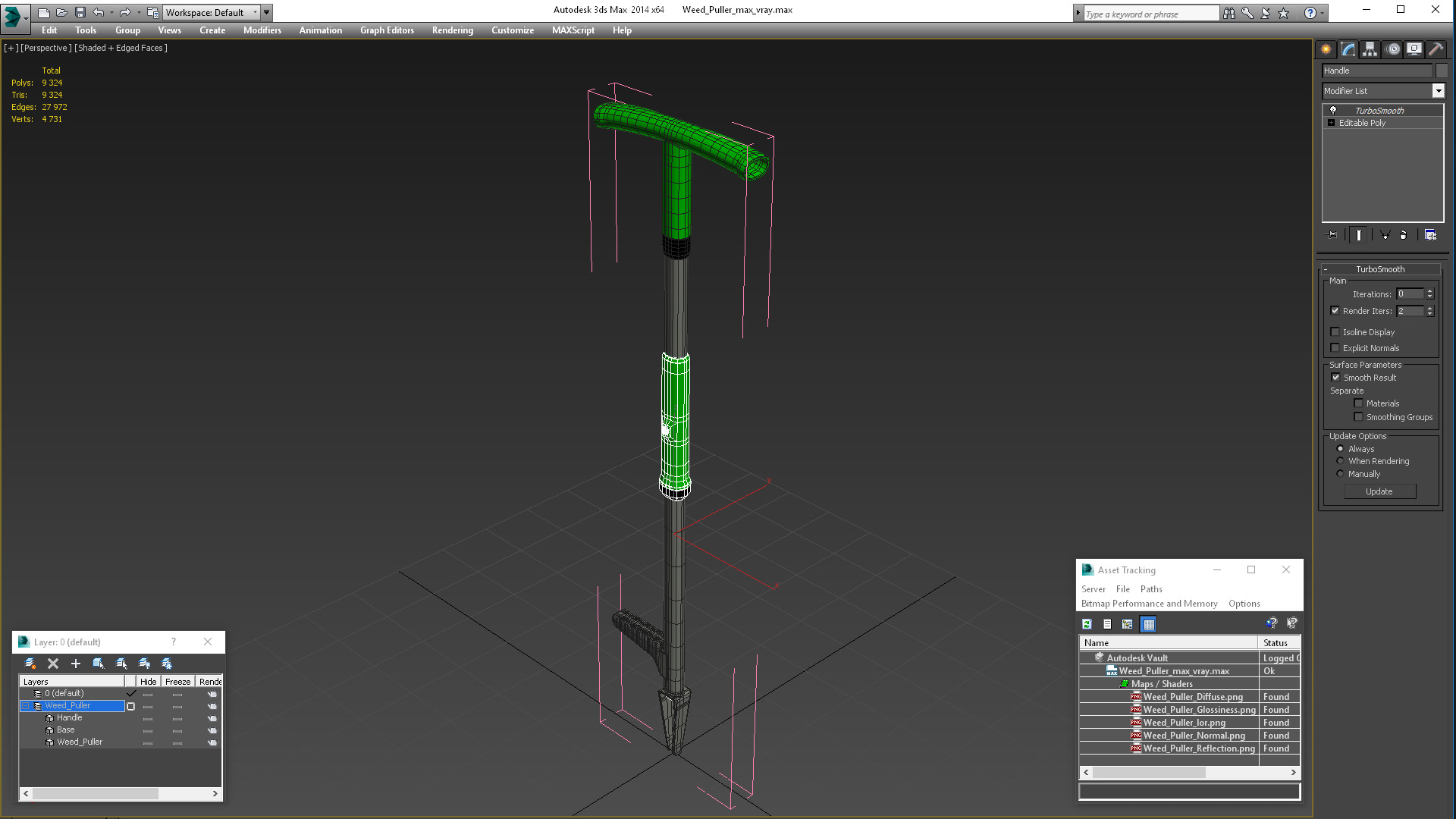Increment the Iterations spinner arrows

click(1430, 291)
